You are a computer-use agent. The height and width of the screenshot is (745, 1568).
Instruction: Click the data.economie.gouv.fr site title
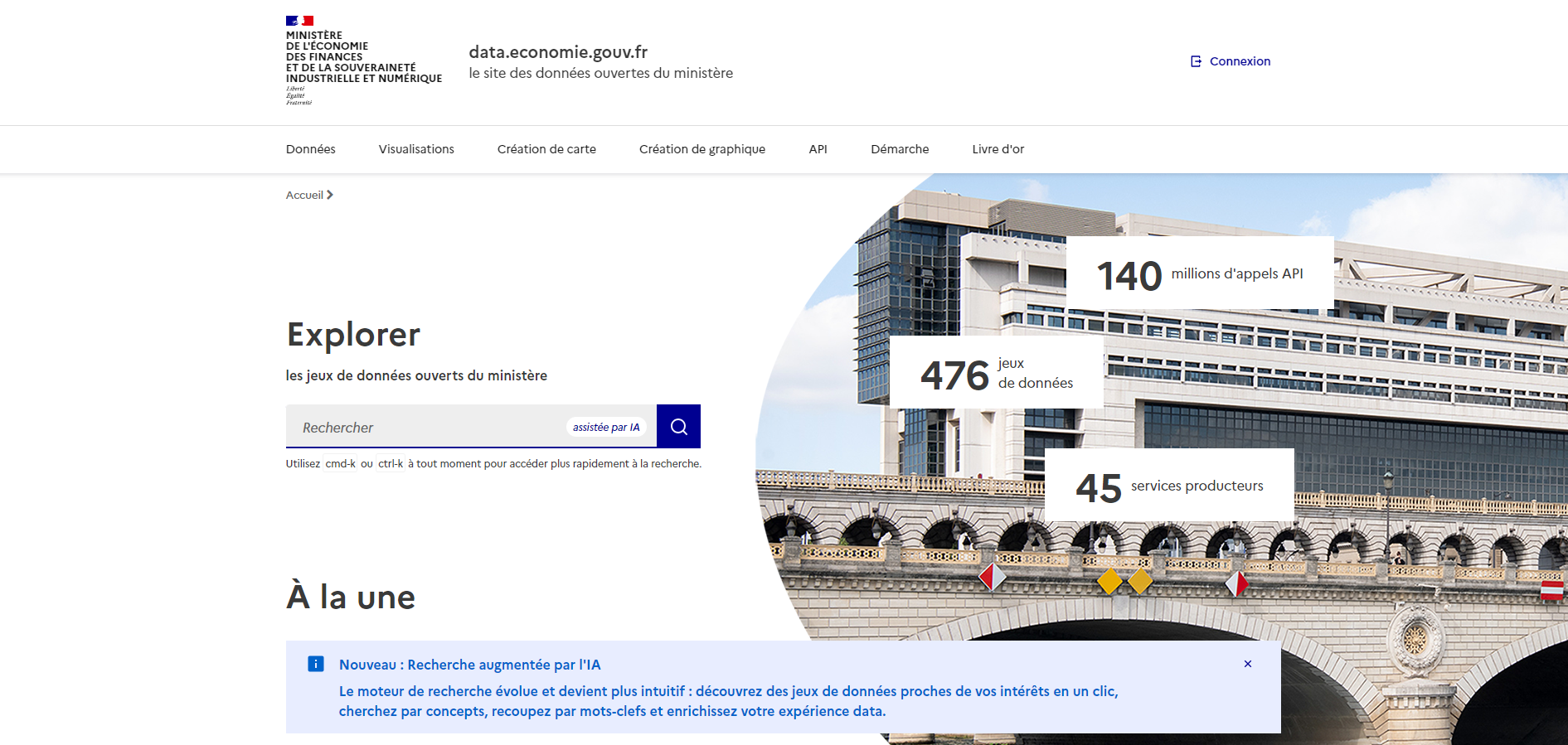coord(558,51)
